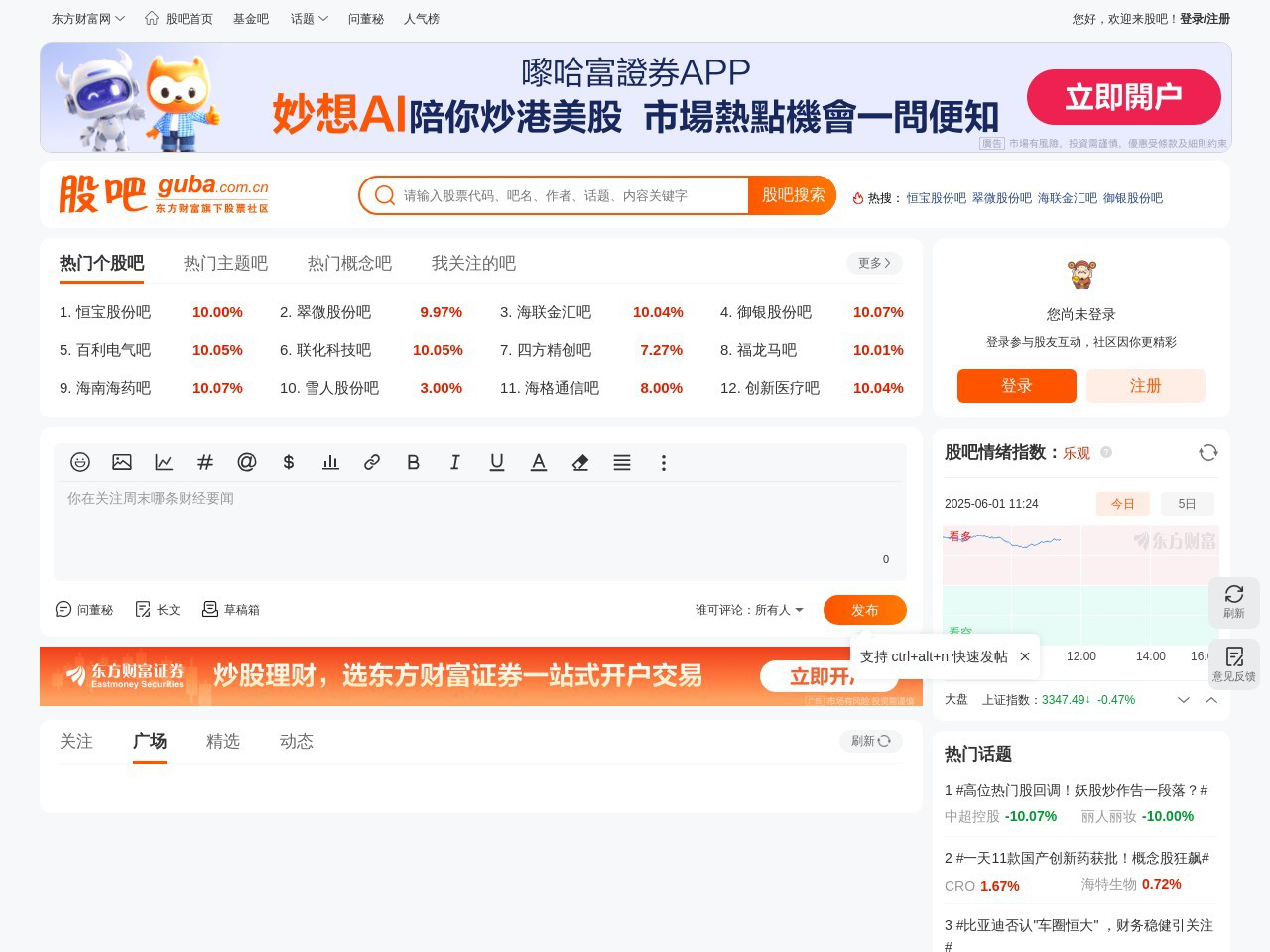This screenshot has width=1270, height=952.
Task: Click the 注册 button
Action: pyautogui.click(x=1146, y=386)
